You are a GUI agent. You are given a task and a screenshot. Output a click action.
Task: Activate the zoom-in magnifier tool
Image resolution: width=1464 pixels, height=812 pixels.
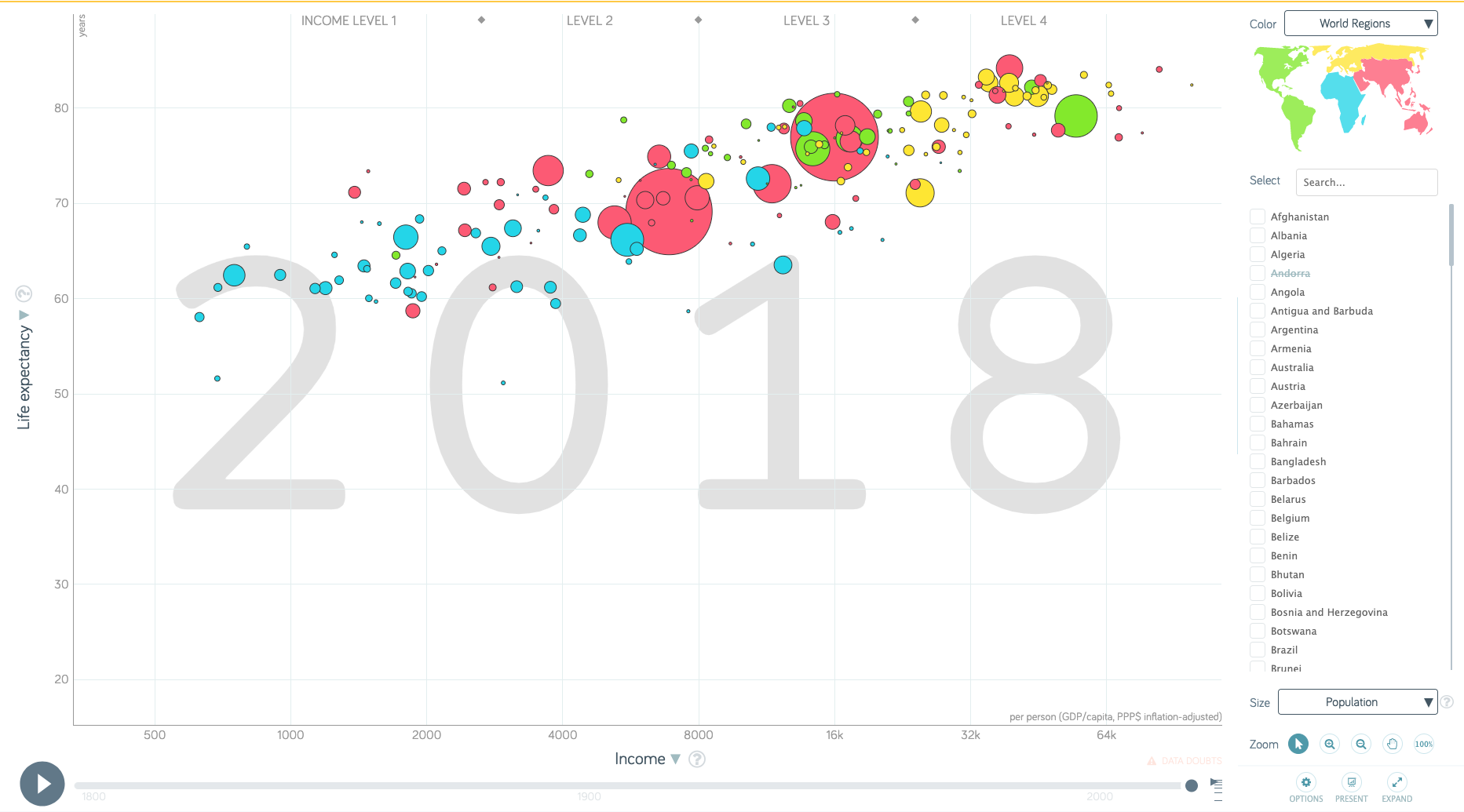tap(1330, 744)
